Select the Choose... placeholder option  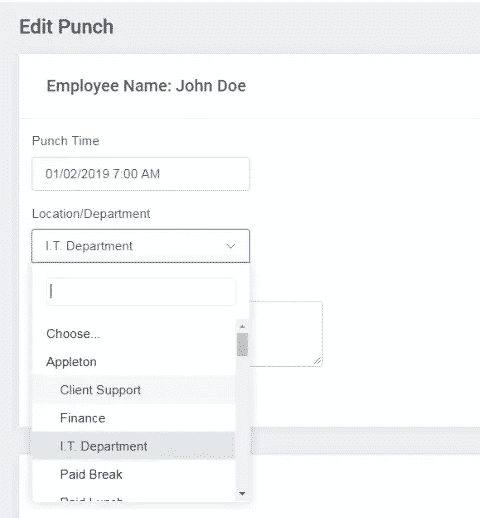coord(134,334)
